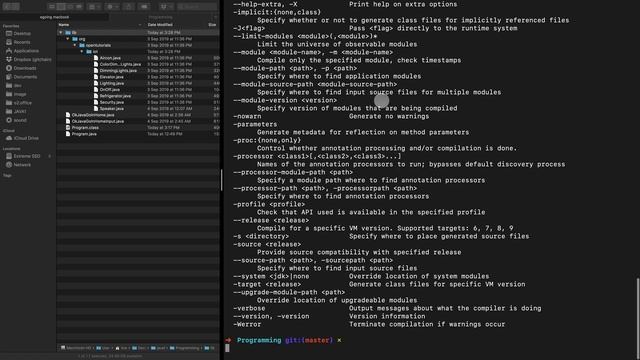Open Applications in the Finder sidebar
The height and width of the screenshot is (360, 640).
coord(22,51)
